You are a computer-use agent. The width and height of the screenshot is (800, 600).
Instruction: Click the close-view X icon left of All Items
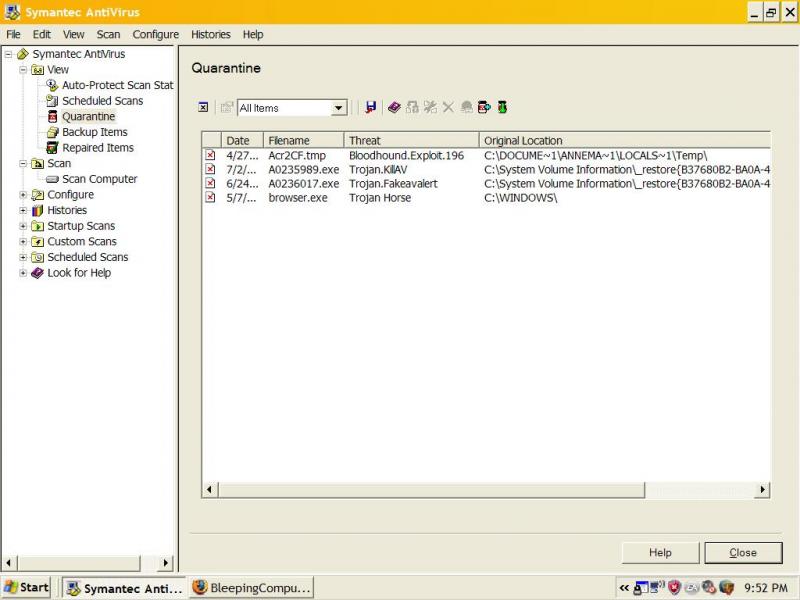pos(203,107)
